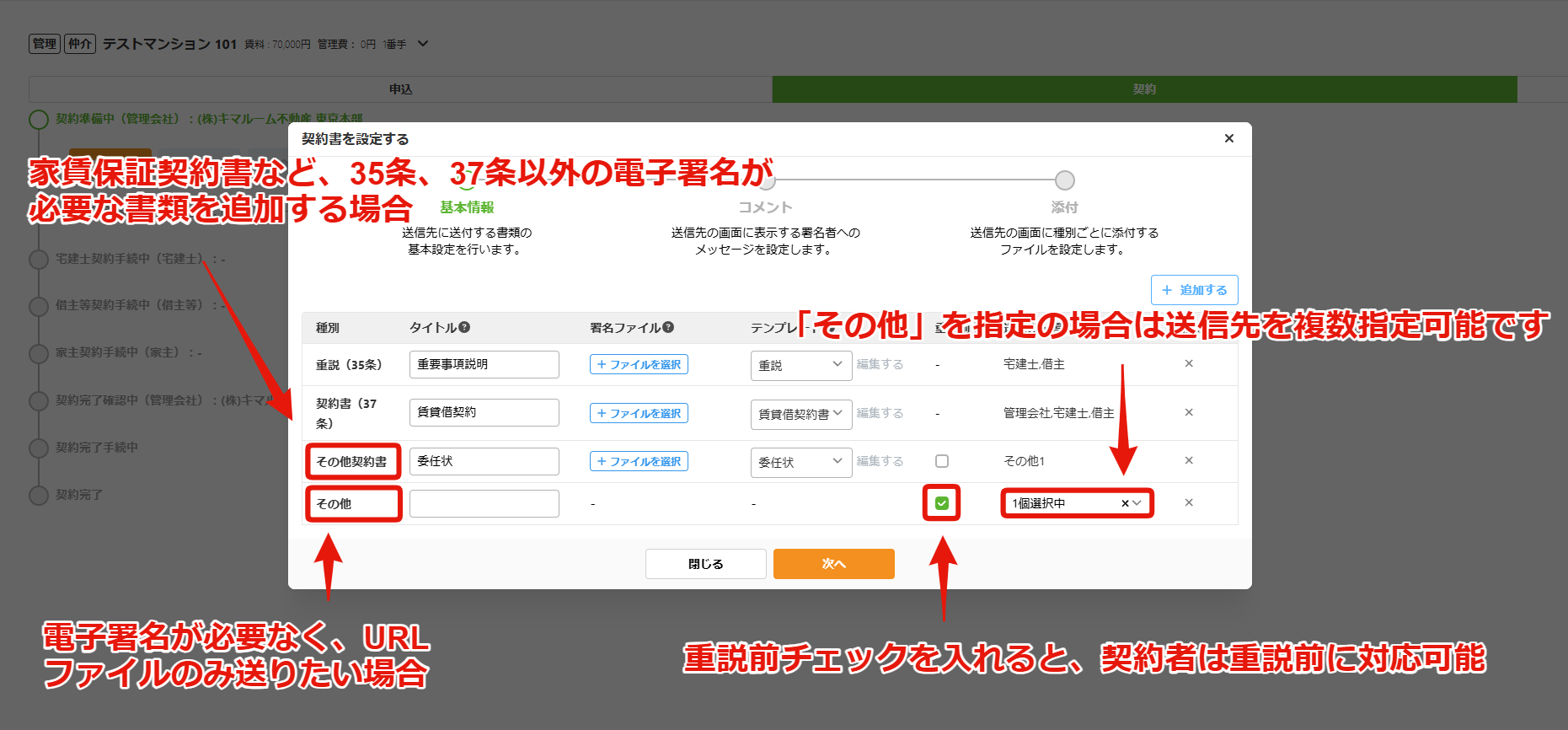Remove the 重説(35条) row with its X icon
The height and width of the screenshot is (730, 1568).
(1189, 363)
